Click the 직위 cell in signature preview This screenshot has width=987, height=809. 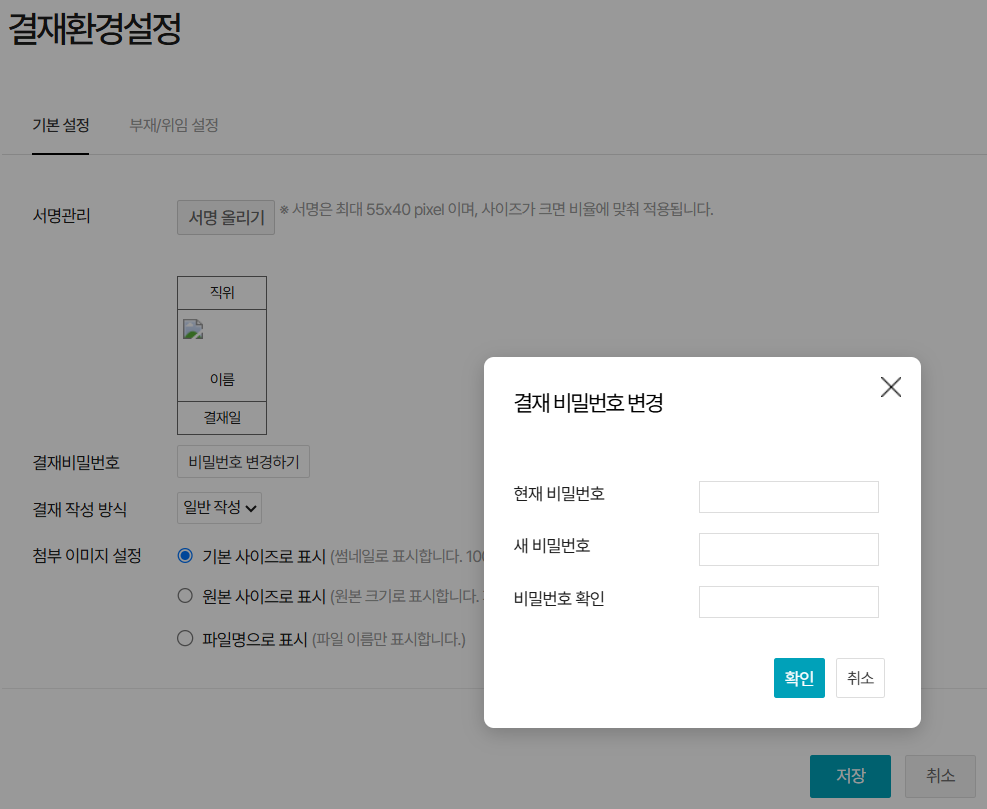[221, 292]
